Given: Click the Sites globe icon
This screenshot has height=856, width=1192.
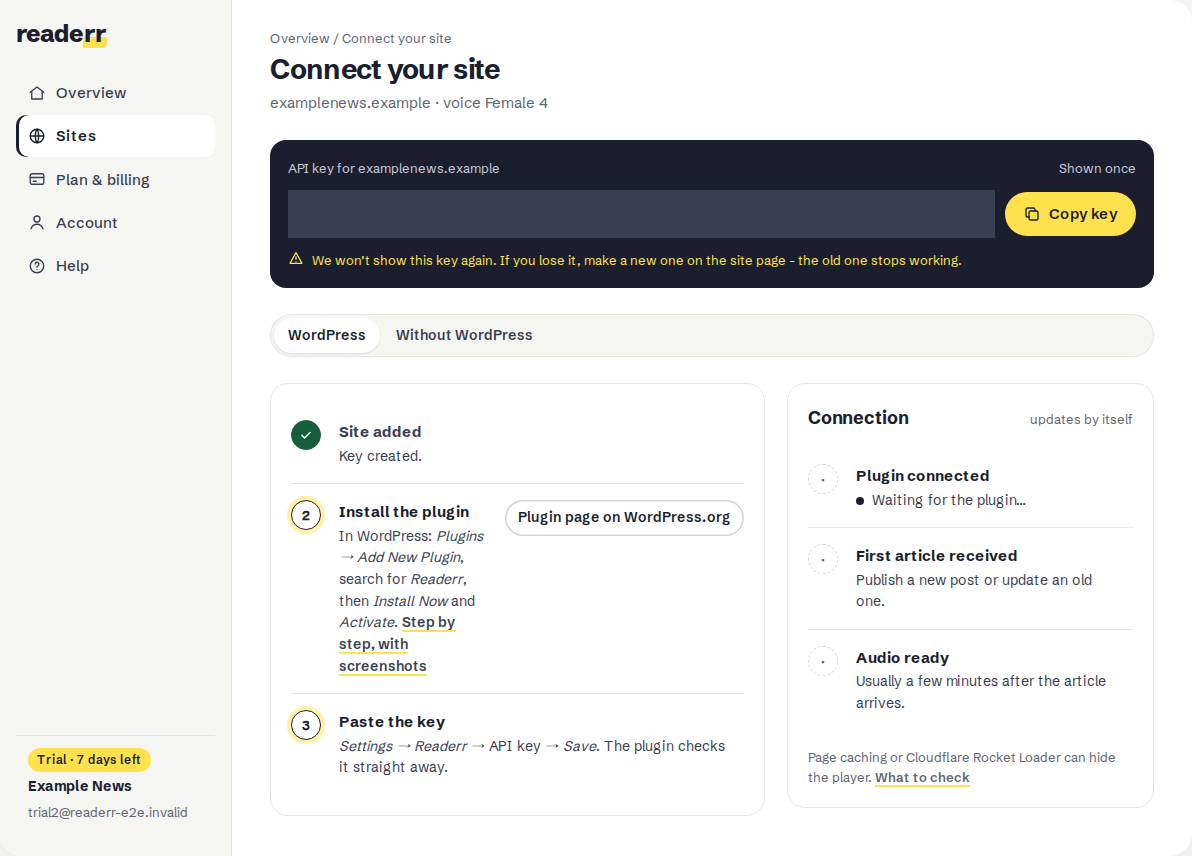Looking at the screenshot, I should (36, 136).
